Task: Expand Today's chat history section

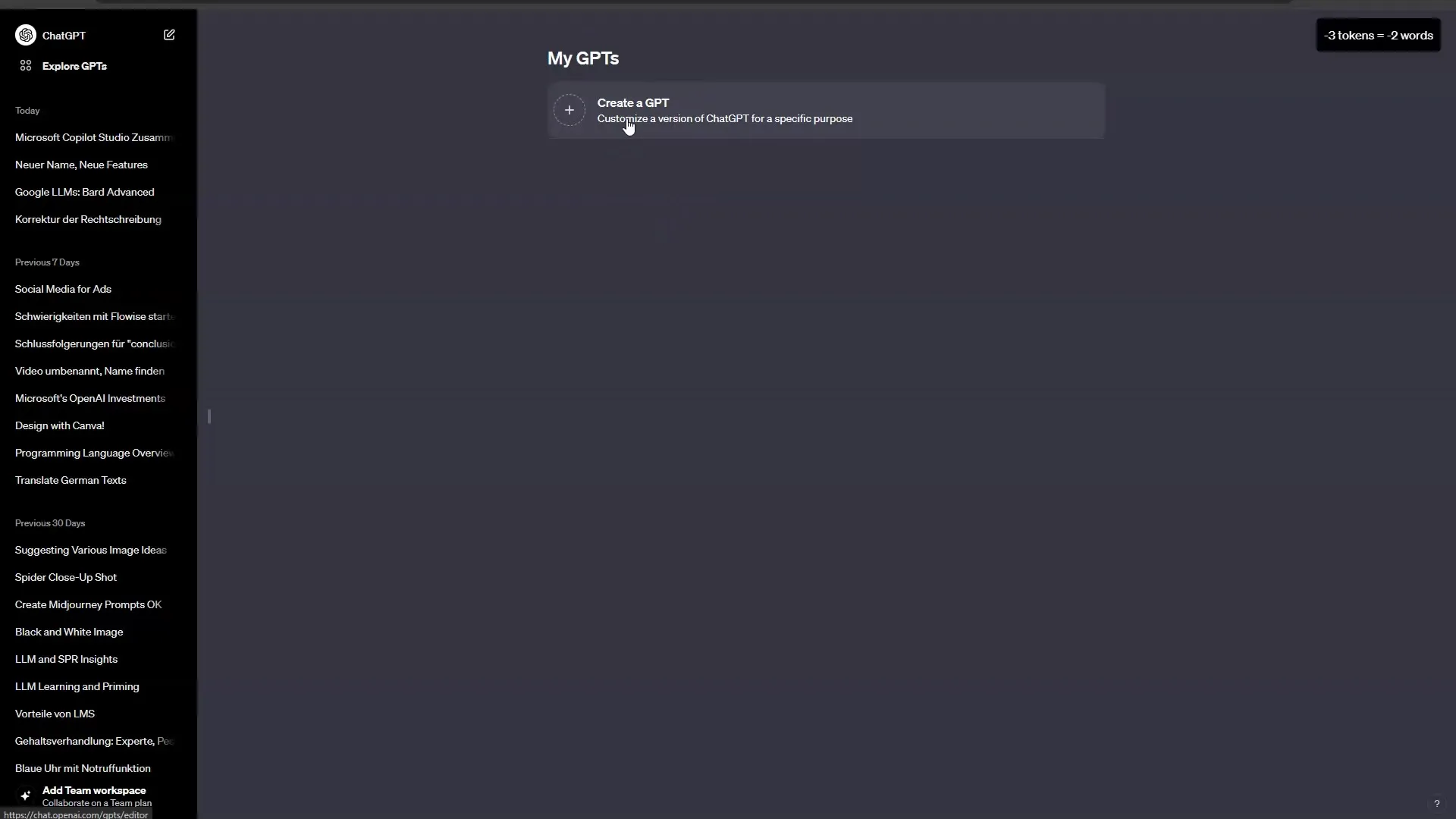Action: [27, 110]
